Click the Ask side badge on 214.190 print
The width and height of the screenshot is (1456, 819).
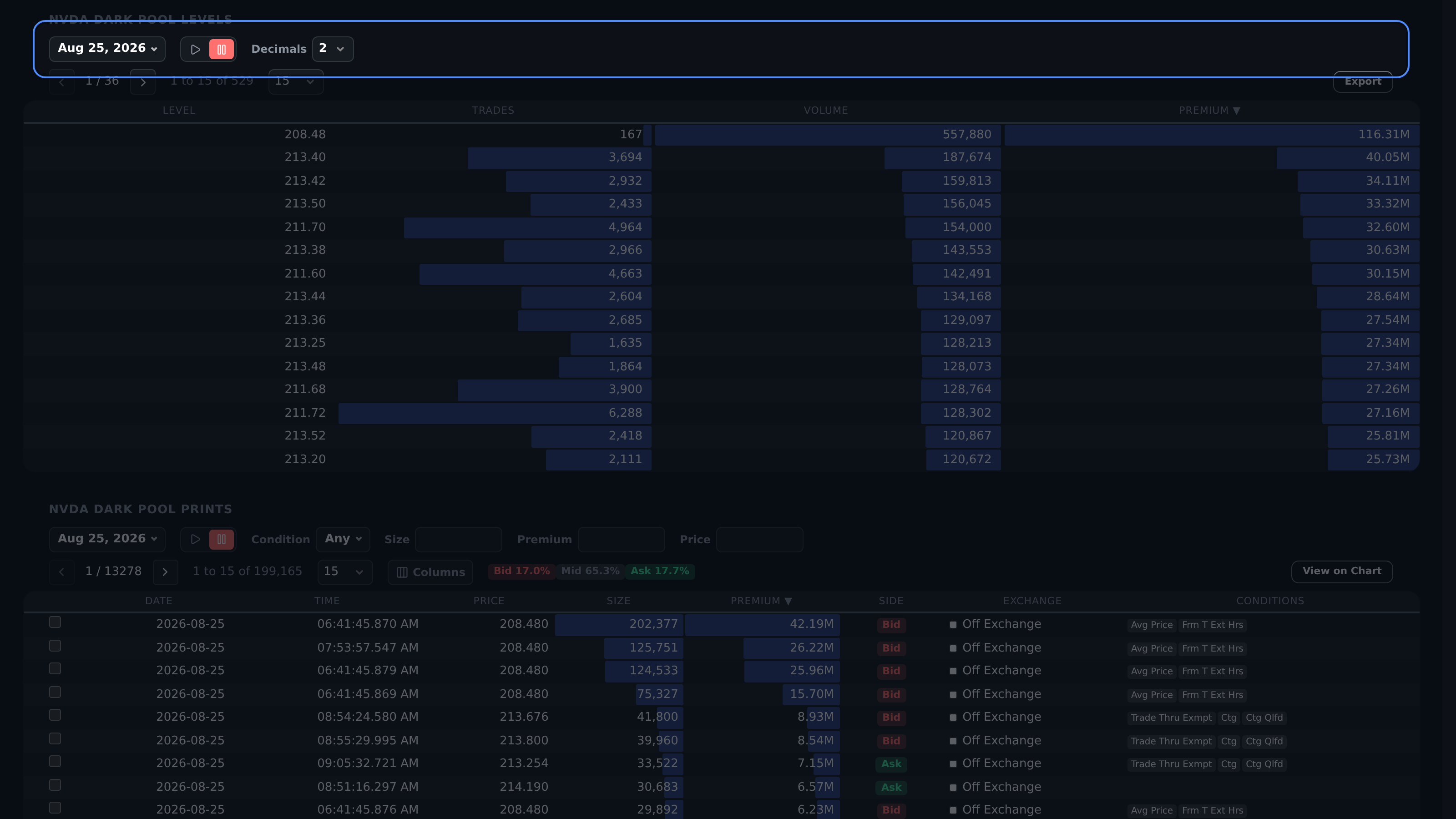click(x=891, y=787)
